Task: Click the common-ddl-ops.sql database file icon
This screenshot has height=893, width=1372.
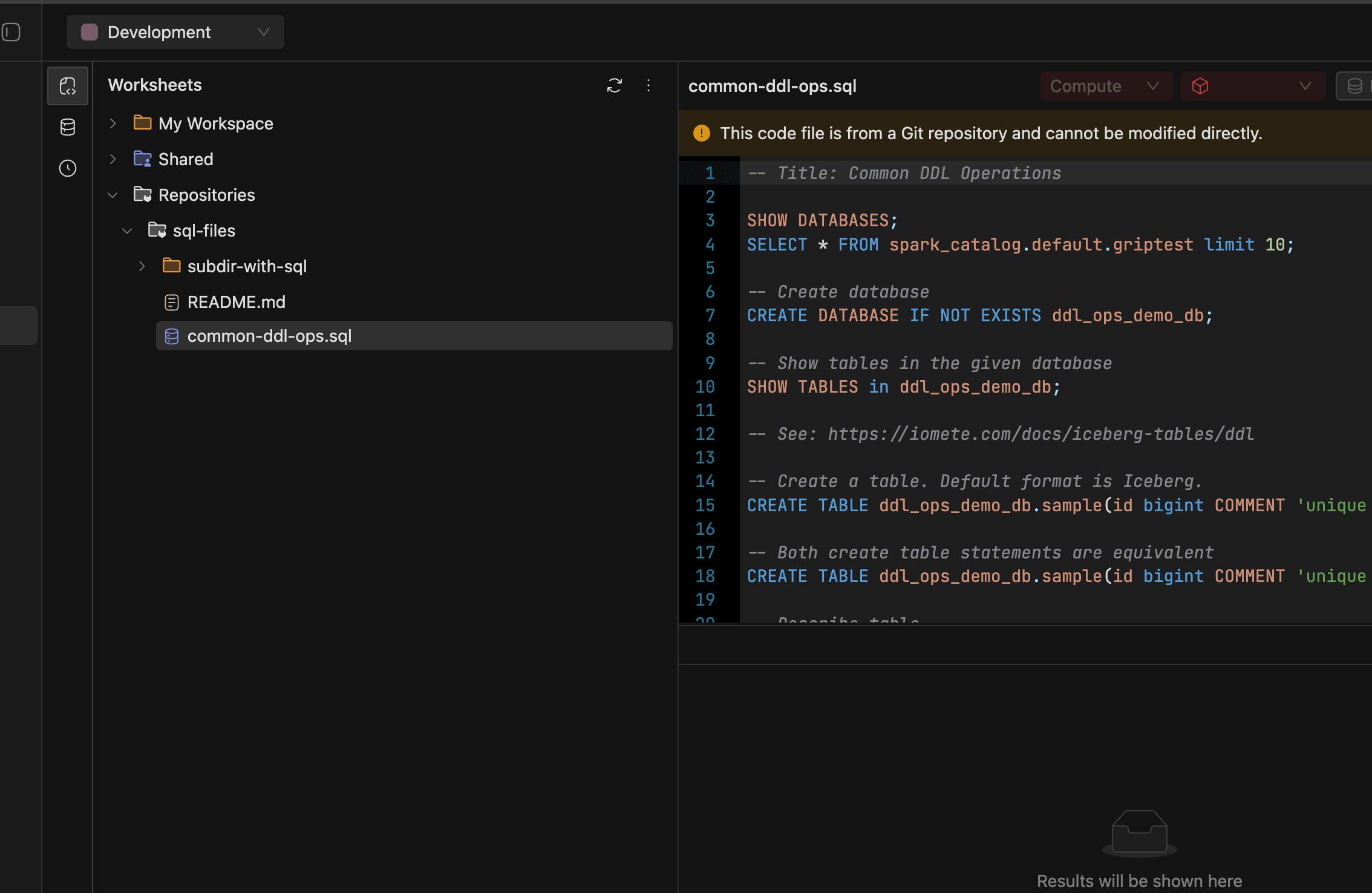Action: [172, 336]
